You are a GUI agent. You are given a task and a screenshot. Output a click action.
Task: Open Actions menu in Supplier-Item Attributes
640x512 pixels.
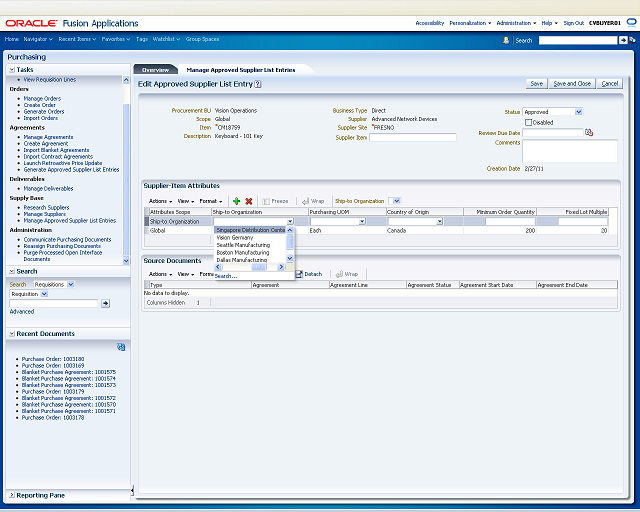pyautogui.click(x=160, y=201)
